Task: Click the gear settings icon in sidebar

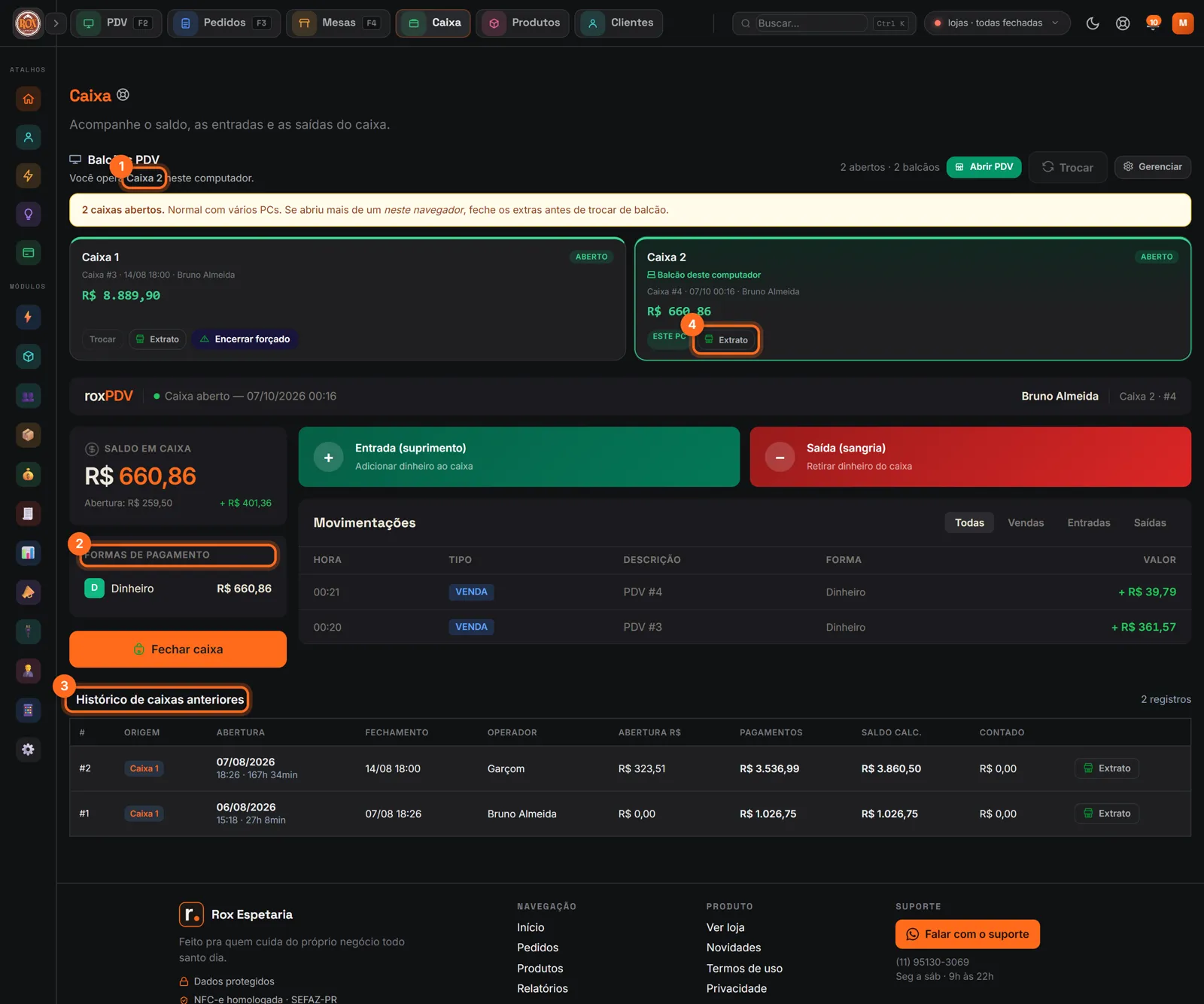Action: pos(28,750)
